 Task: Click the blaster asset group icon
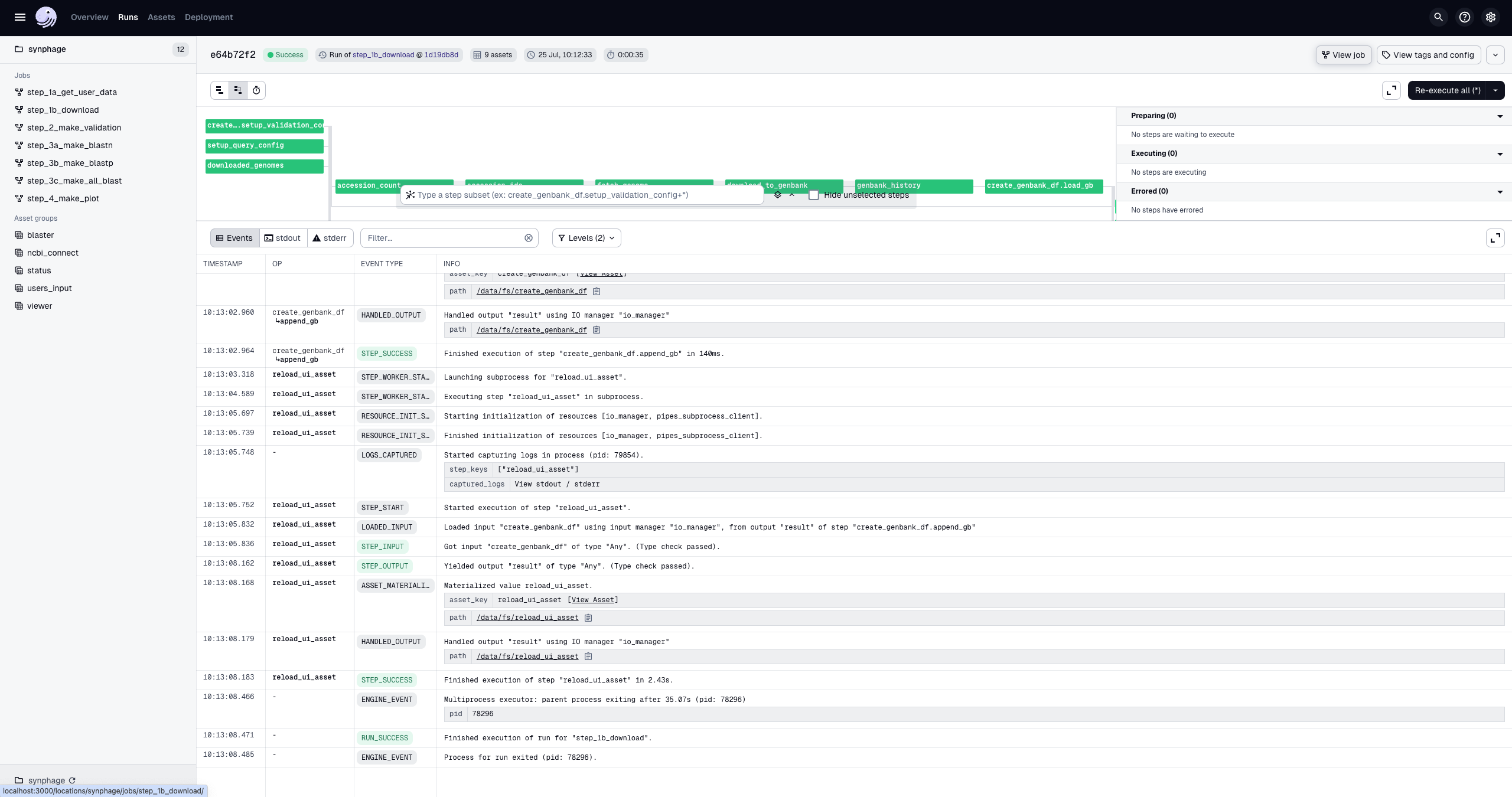19,235
